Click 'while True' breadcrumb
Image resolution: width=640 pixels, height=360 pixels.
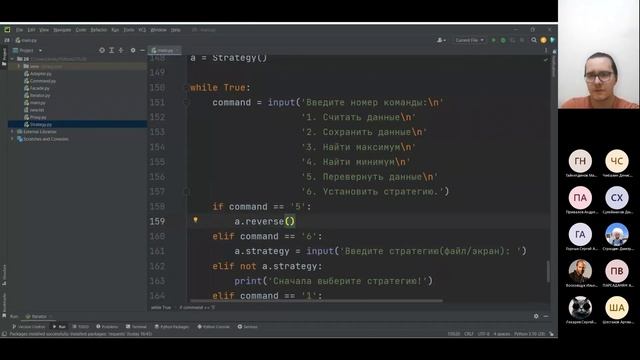[161, 307]
